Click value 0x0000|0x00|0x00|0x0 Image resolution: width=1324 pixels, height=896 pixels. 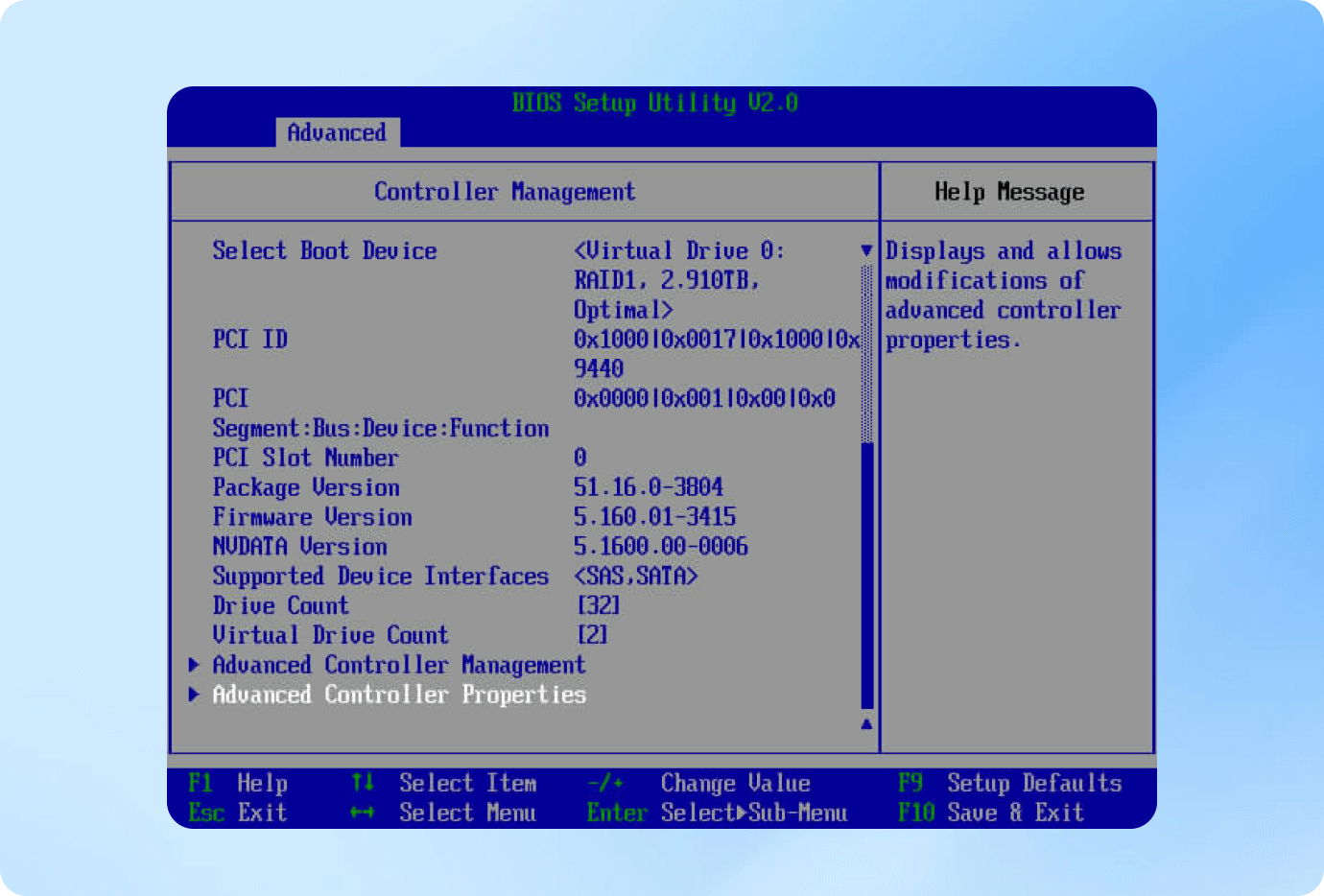click(x=704, y=398)
